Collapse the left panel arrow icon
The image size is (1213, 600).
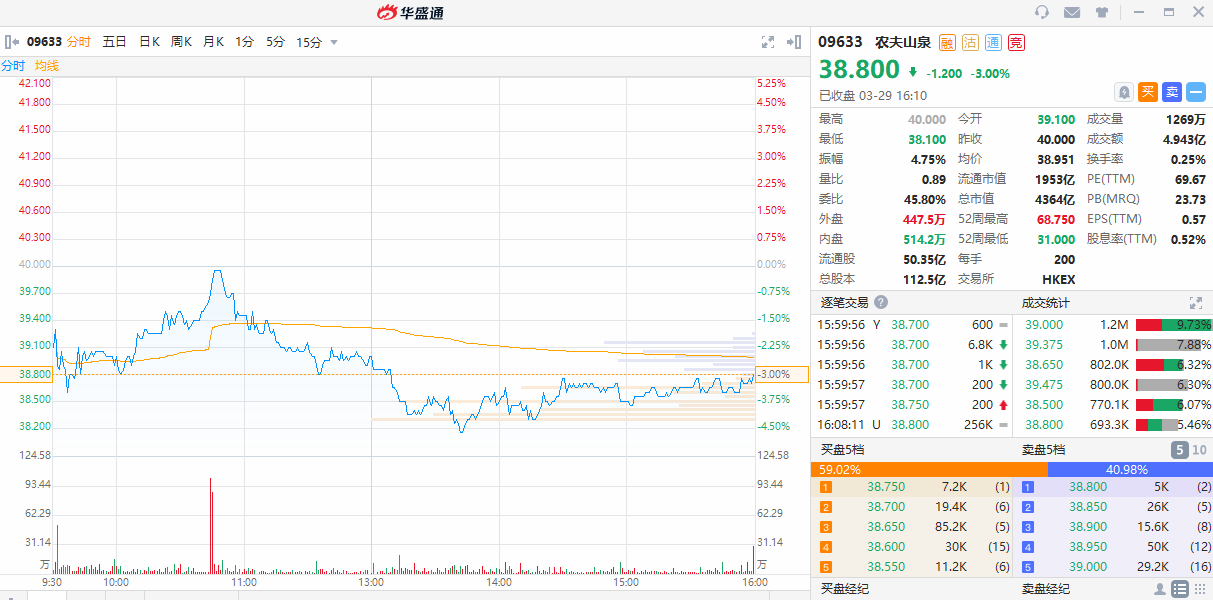click(x=12, y=42)
